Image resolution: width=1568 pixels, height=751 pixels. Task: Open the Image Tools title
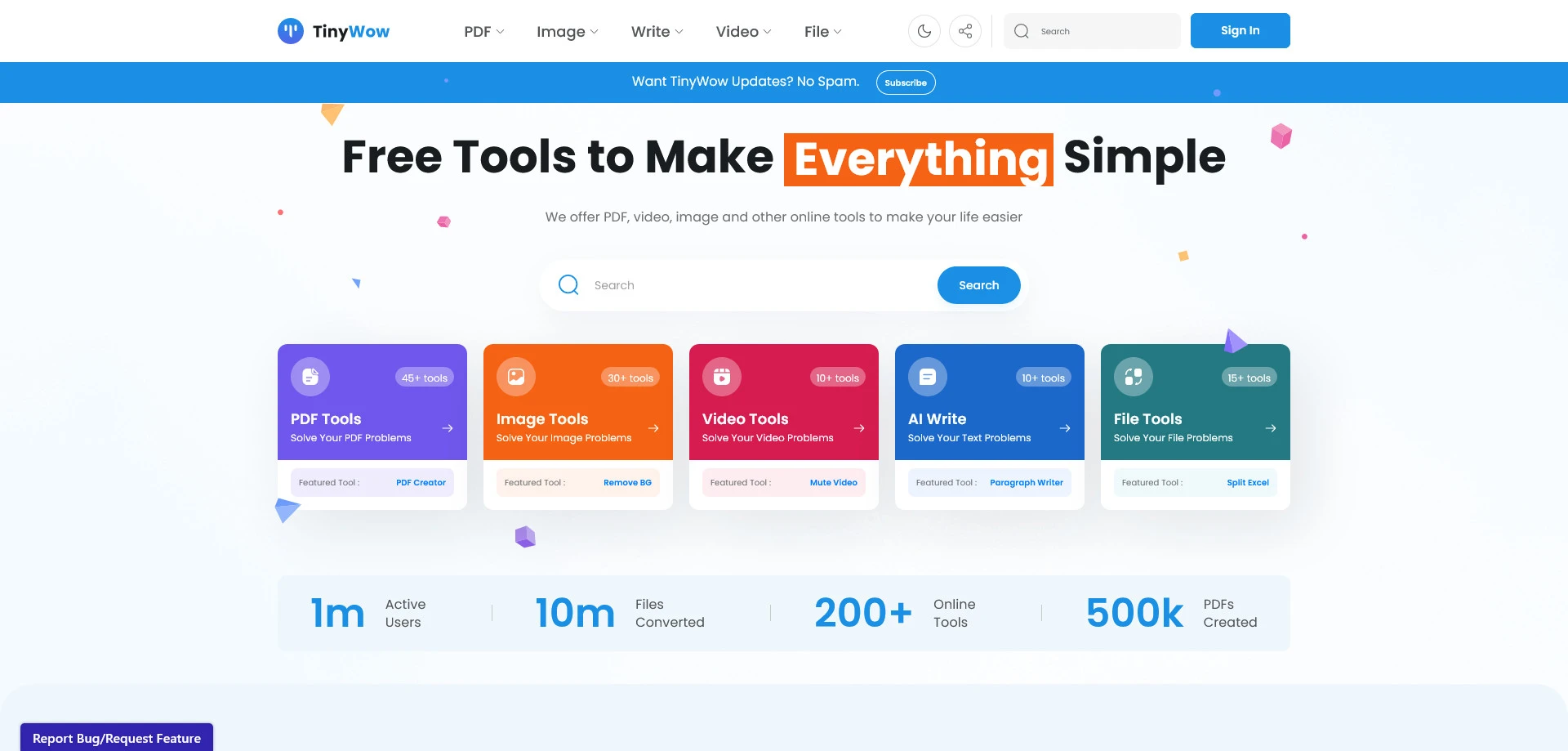coord(542,419)
